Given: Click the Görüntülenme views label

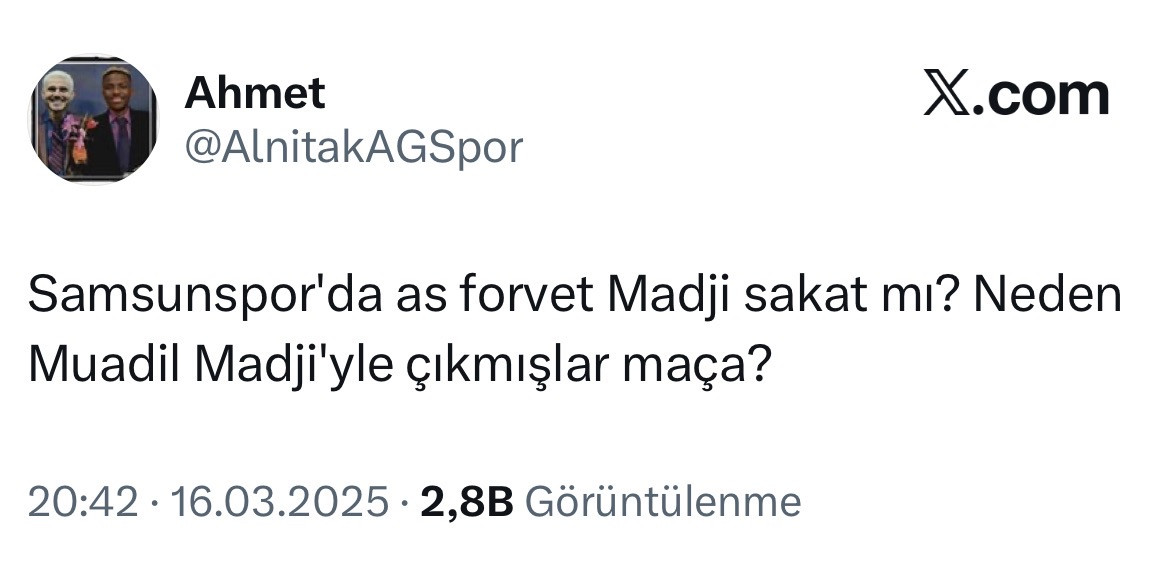Looking at the screenshot, I should pos(662,501).
